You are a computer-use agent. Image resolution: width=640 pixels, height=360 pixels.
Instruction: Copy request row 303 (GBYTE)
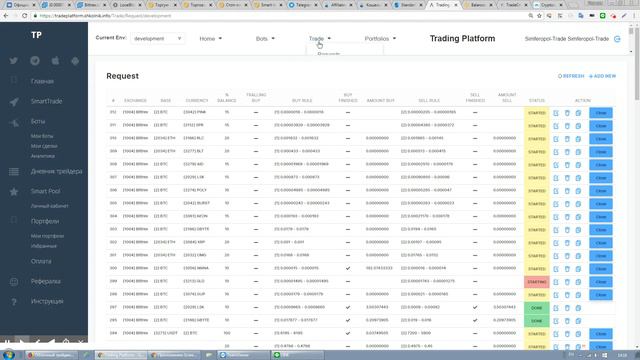(x=578, y=230)
